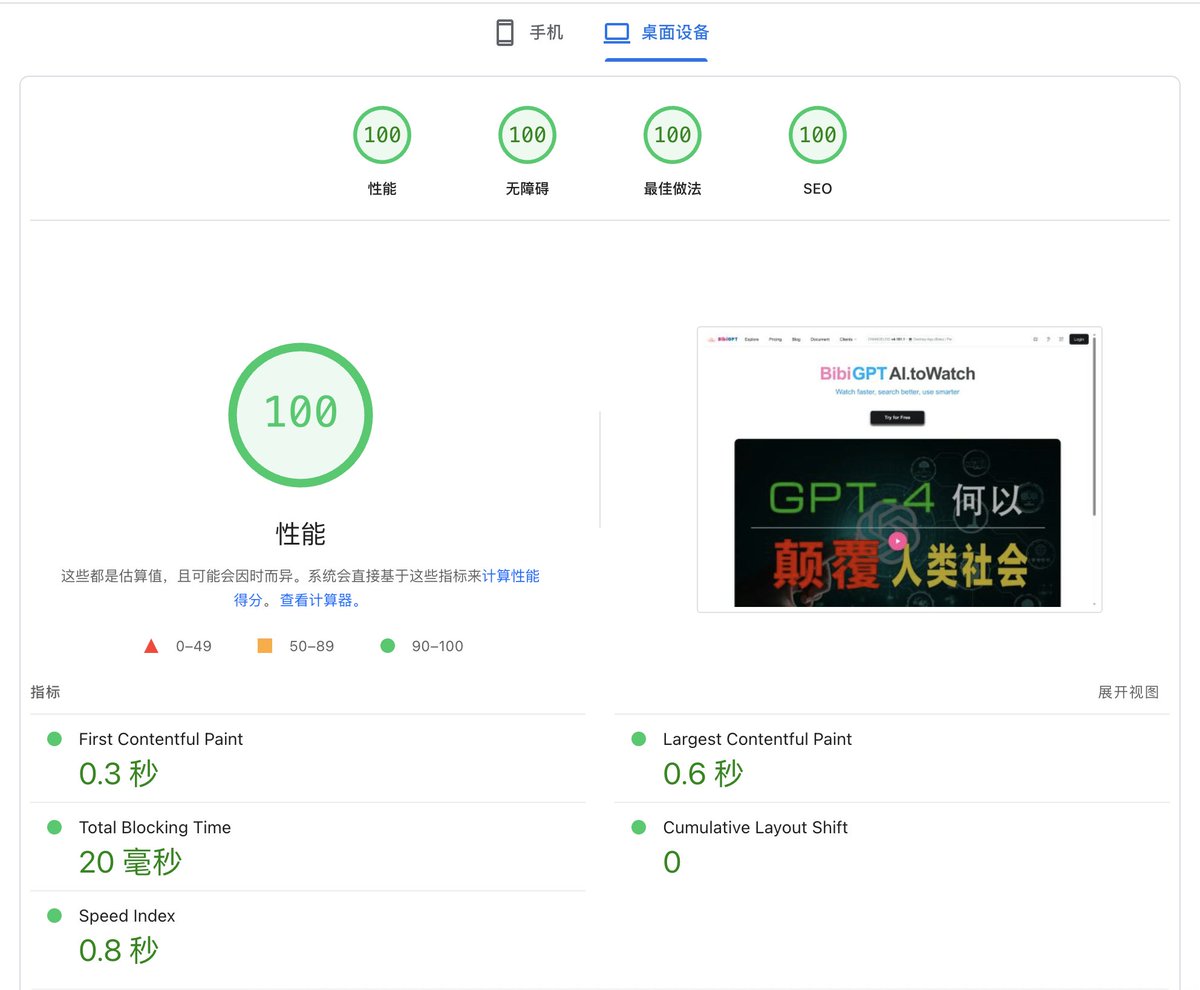Viewport: 1200px width, 990px height.
Task: Click the 0–49 legend text
Action: point(194,646)
